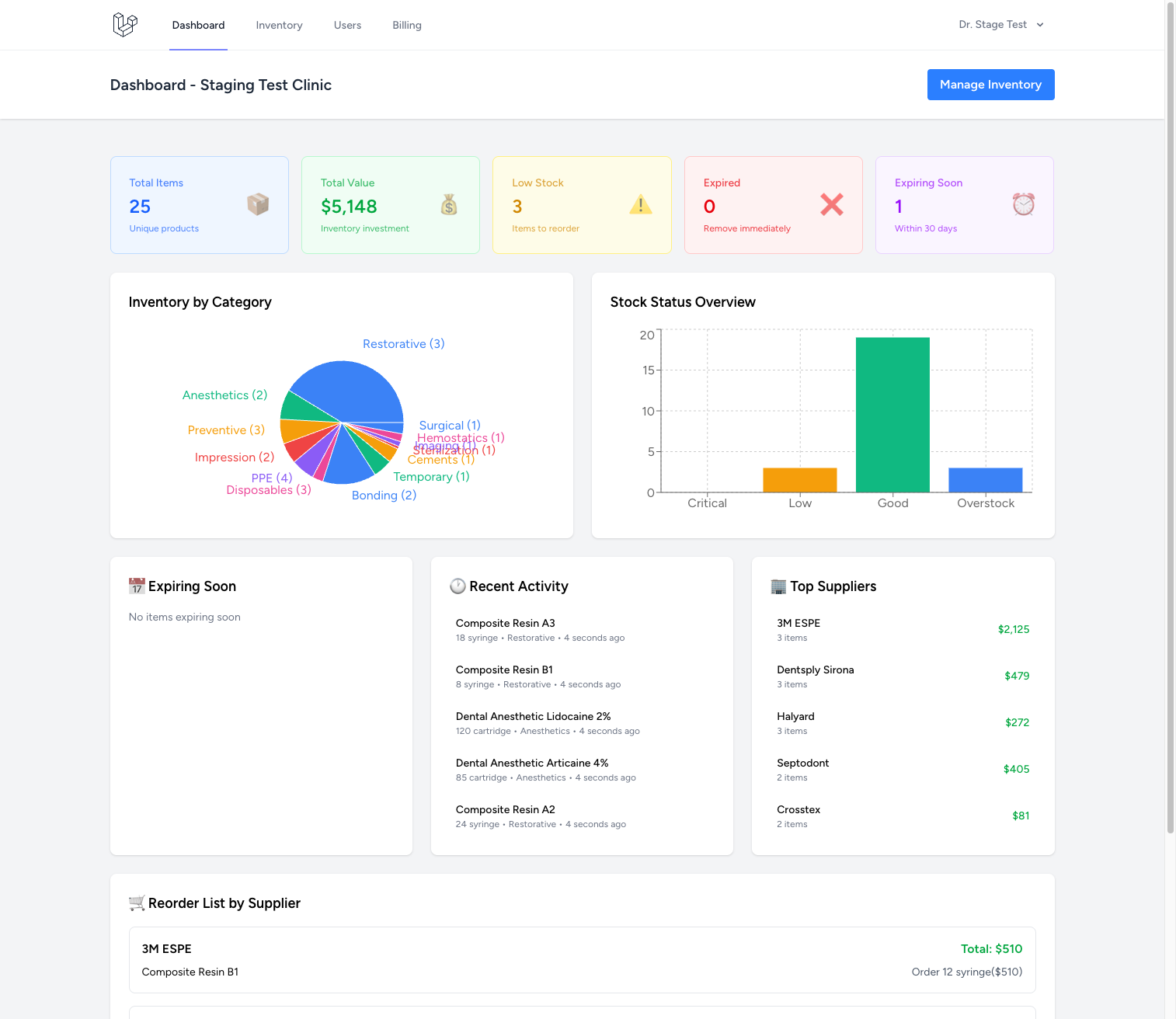Go to the Billing tab
This screenshot has height=1019, width=1176.
pyautogui.click(x=406, y=25)
